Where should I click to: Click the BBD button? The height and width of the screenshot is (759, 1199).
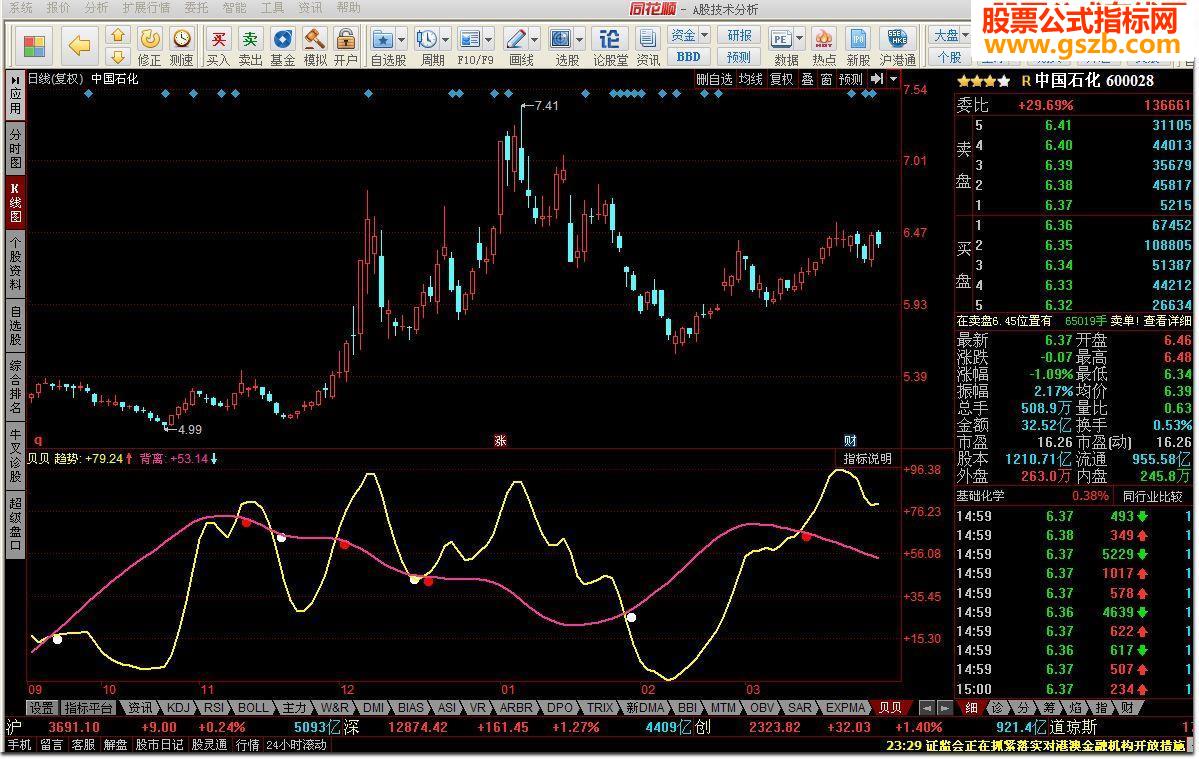click(x=688, y=57)
